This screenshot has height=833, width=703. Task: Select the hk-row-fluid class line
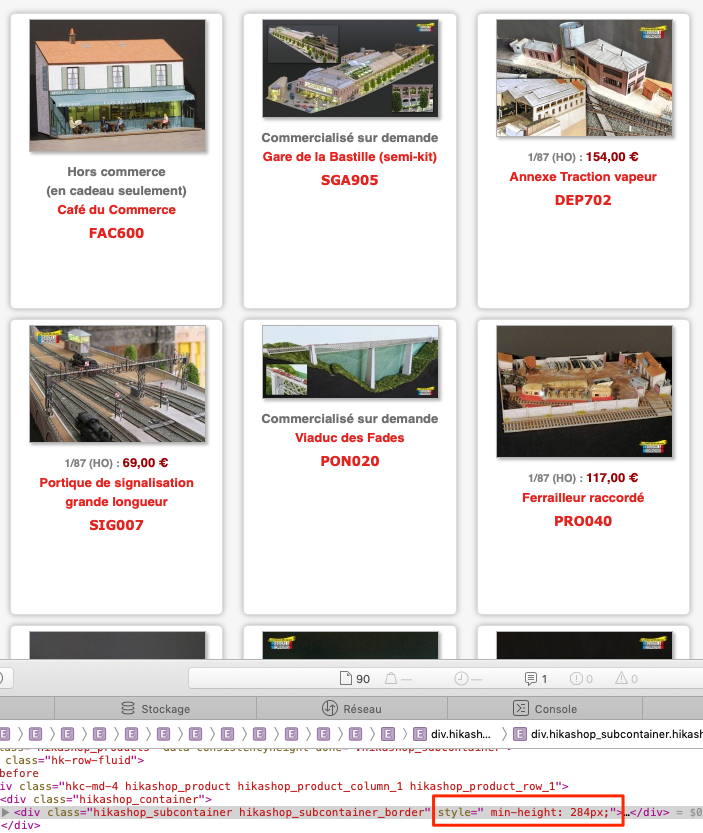click(74, 760)
